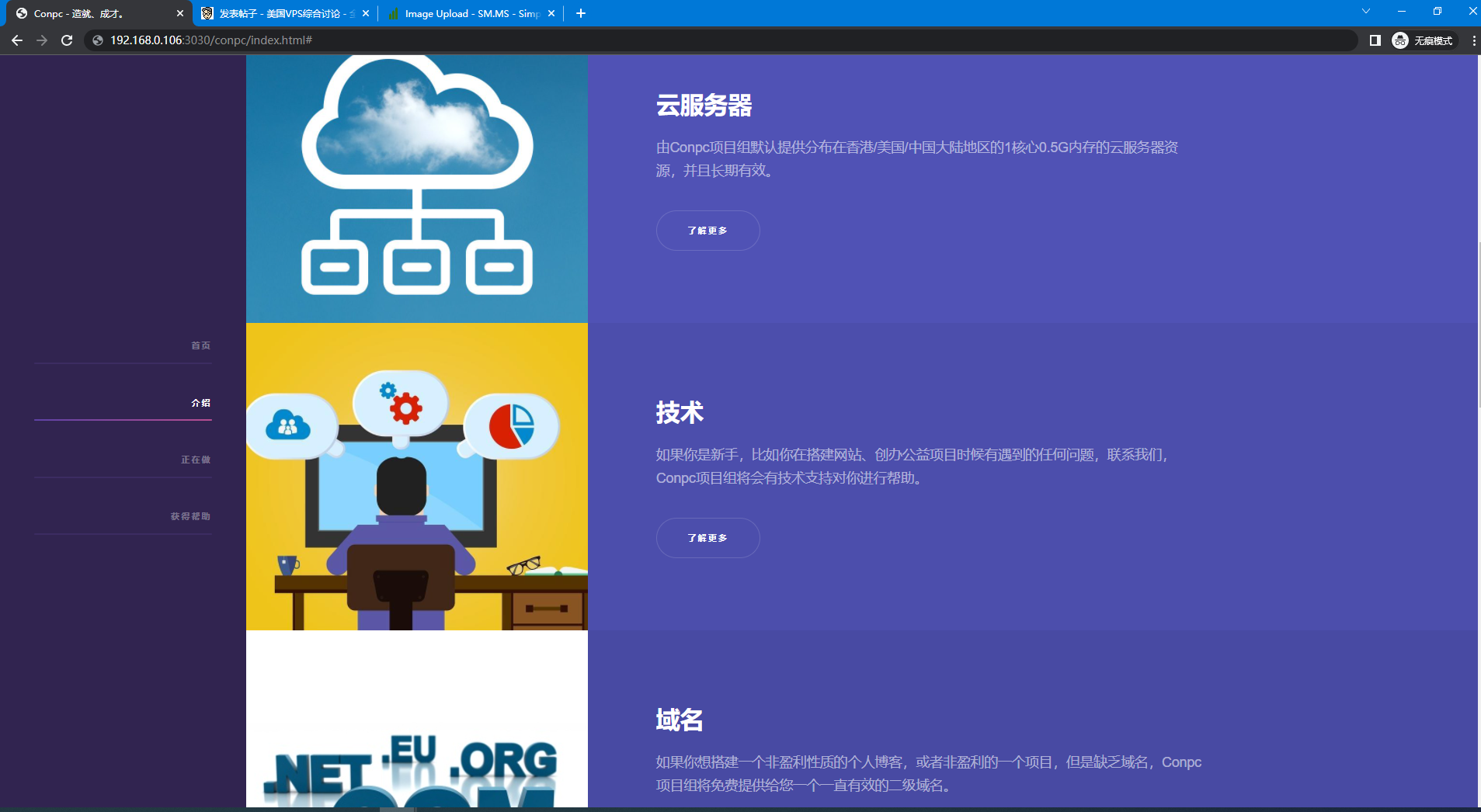Reload the page with the refresh icon
Image resolution: width=1481 pixels, height=812 pixels.
(x=67, y=40)
